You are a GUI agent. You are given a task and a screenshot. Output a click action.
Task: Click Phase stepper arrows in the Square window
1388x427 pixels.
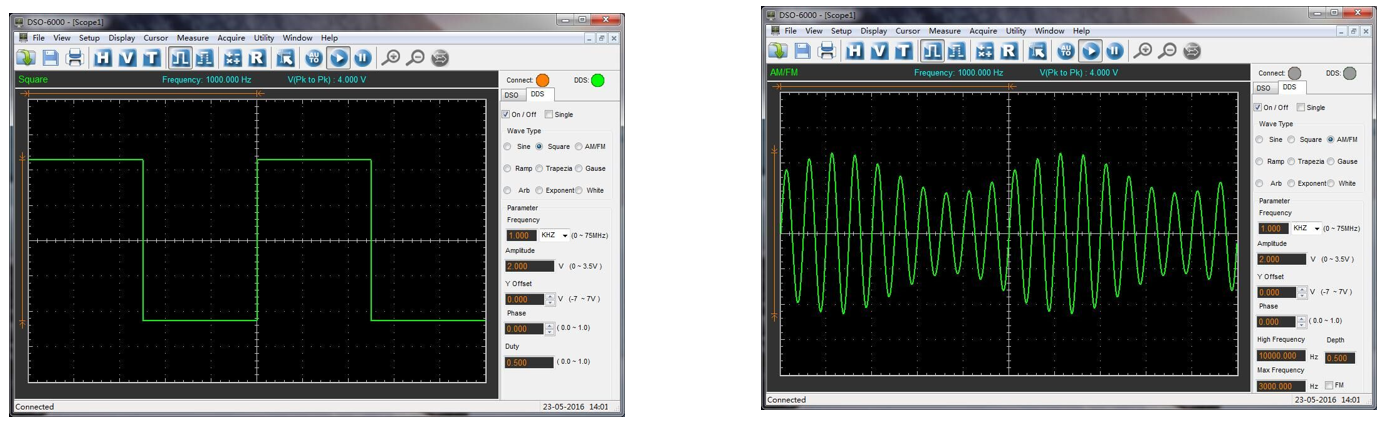pyautogui.click(x=550, y=329)
